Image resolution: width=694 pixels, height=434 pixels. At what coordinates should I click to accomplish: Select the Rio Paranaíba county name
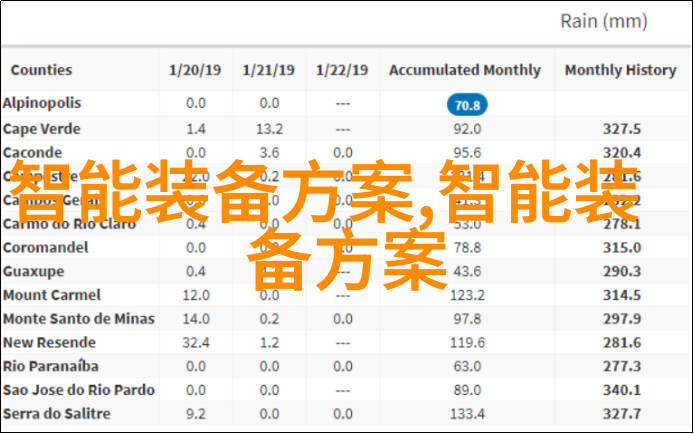[50, 366]
